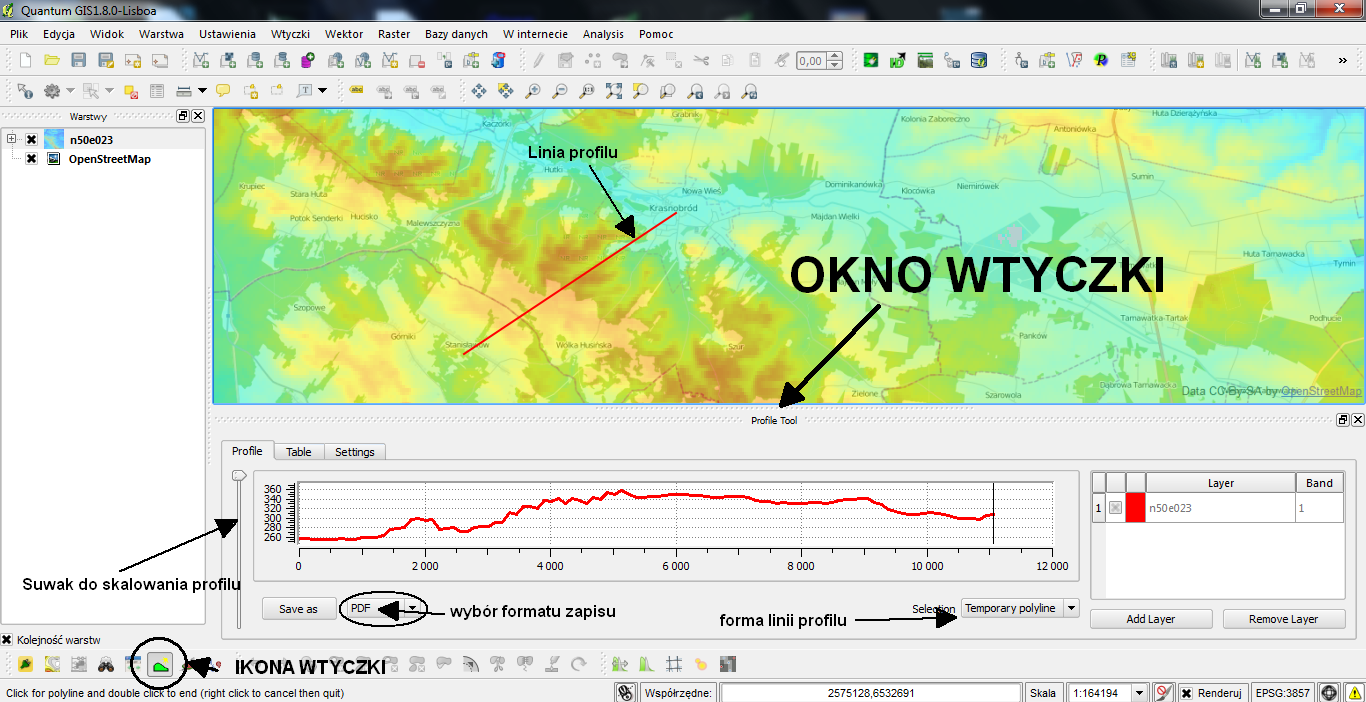Image resolution: width=1366 pixels, height=702 pixels.
Task: Toggle visibility of OpenStreetMap layer
Action: click(x=31, y=159)
